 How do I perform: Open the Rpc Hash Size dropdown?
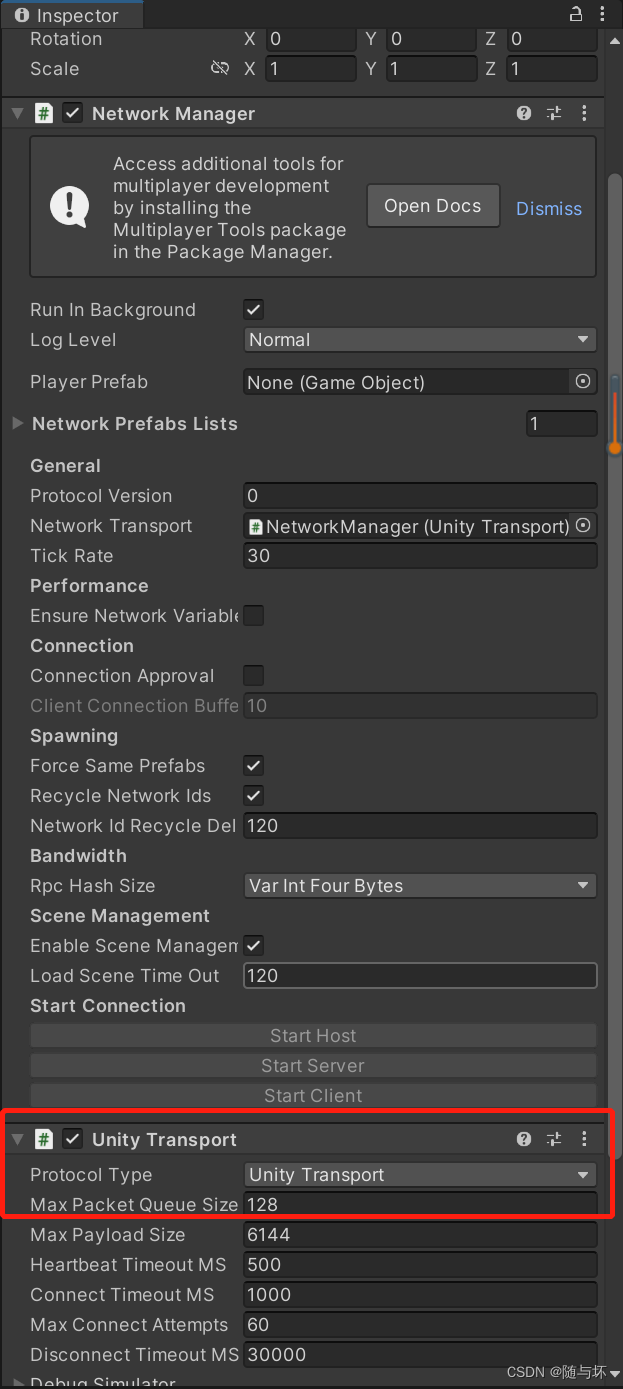(x=419, y=885)
